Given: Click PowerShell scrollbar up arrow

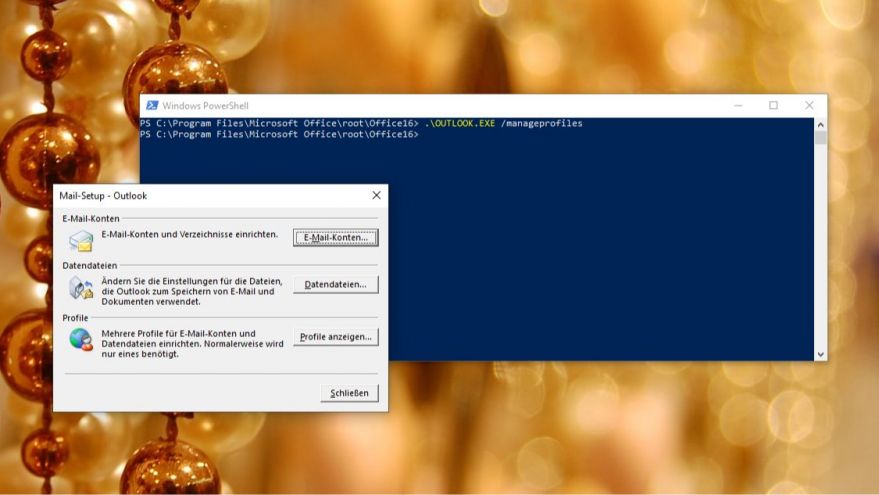Looking at the screenshot, I should point(821,124).
